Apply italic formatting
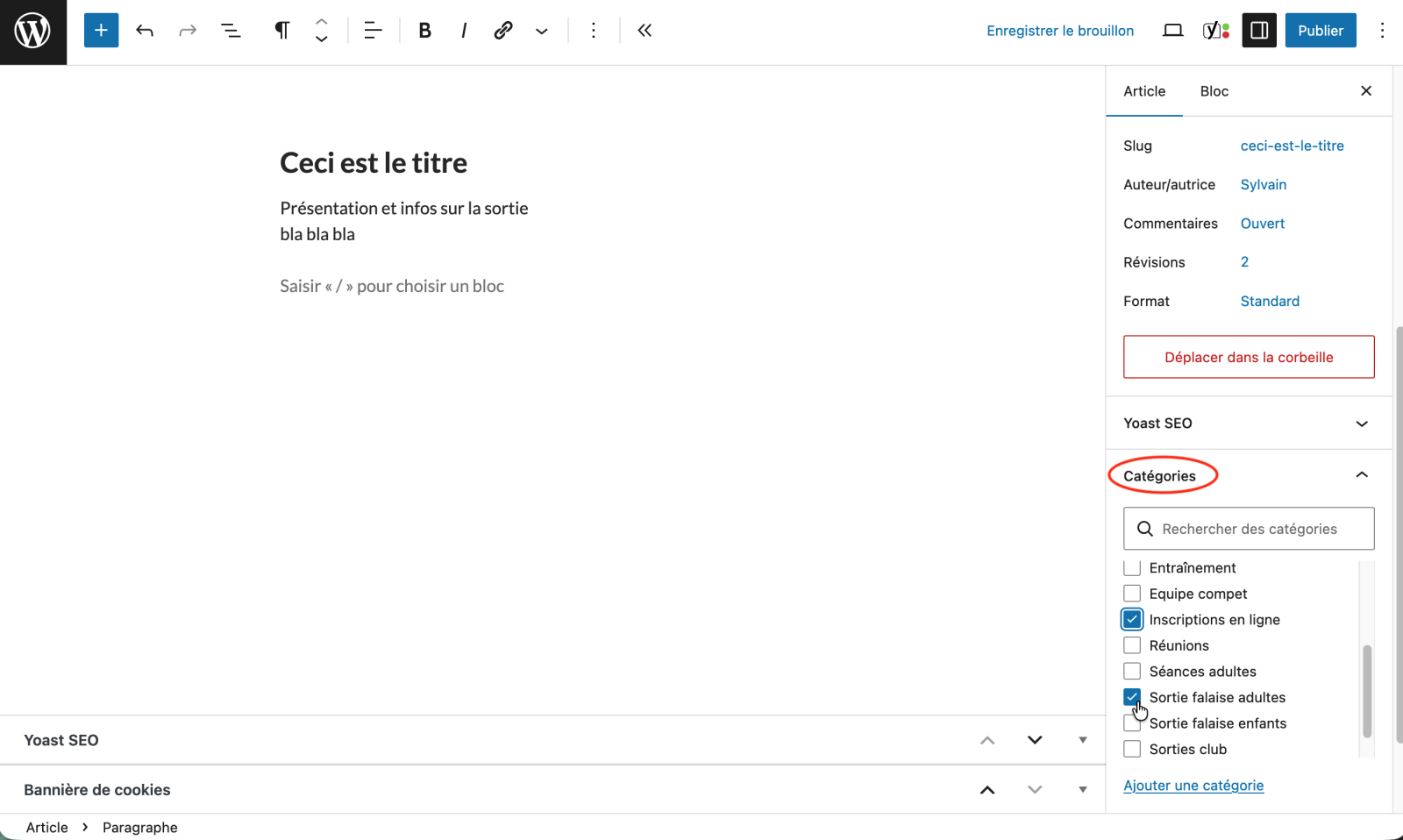Screen dimensions: 1403x840 point(464,31)
